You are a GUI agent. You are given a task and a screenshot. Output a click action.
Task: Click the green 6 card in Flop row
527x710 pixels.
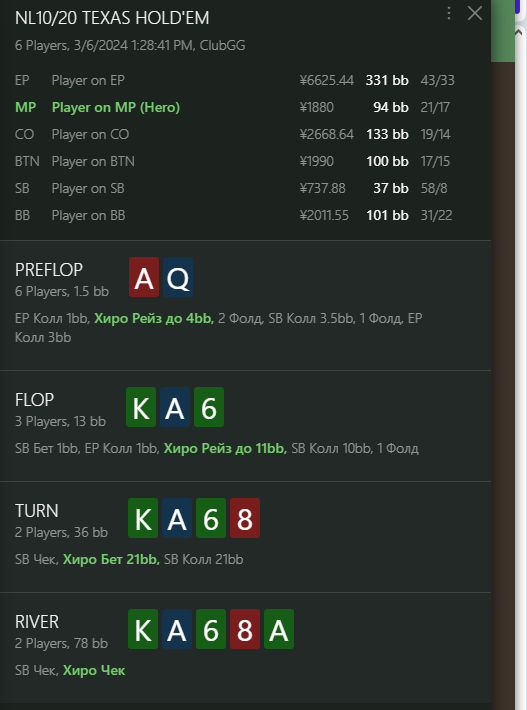pos(209,407)
